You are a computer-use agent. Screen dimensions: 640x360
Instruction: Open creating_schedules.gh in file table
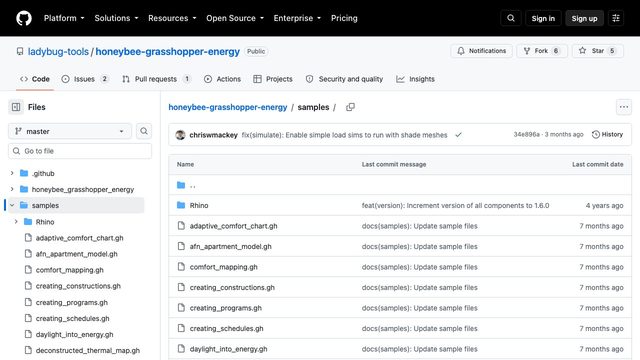pos(227,329)
